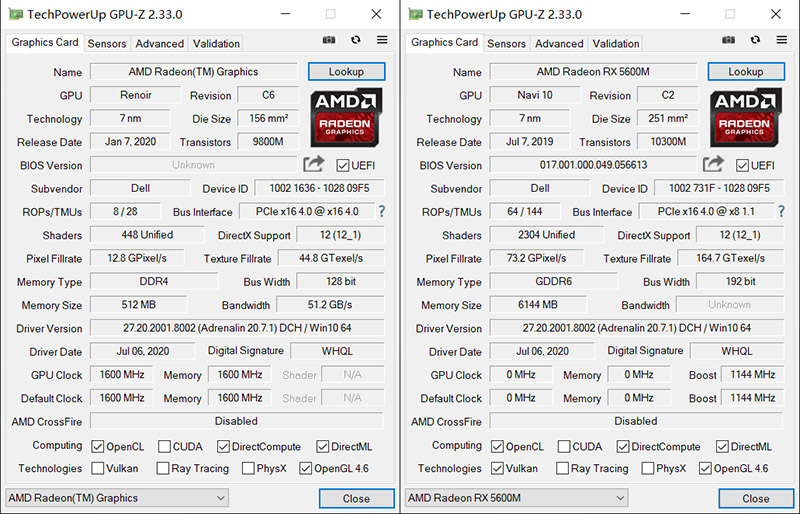Click the GPU-Z app icon in right title bar
800x514 pixels.
415,14
